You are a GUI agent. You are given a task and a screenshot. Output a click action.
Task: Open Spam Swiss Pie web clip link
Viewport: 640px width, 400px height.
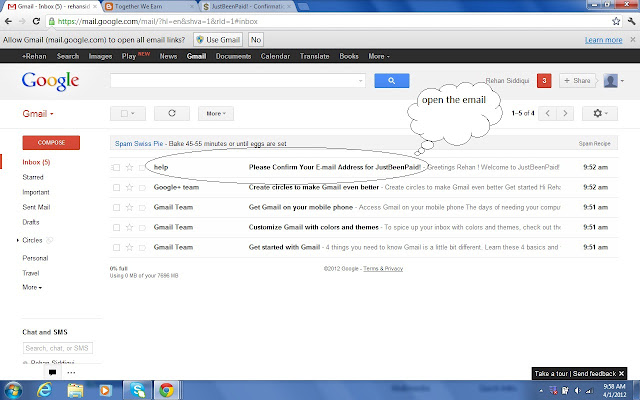pos(139,144)
